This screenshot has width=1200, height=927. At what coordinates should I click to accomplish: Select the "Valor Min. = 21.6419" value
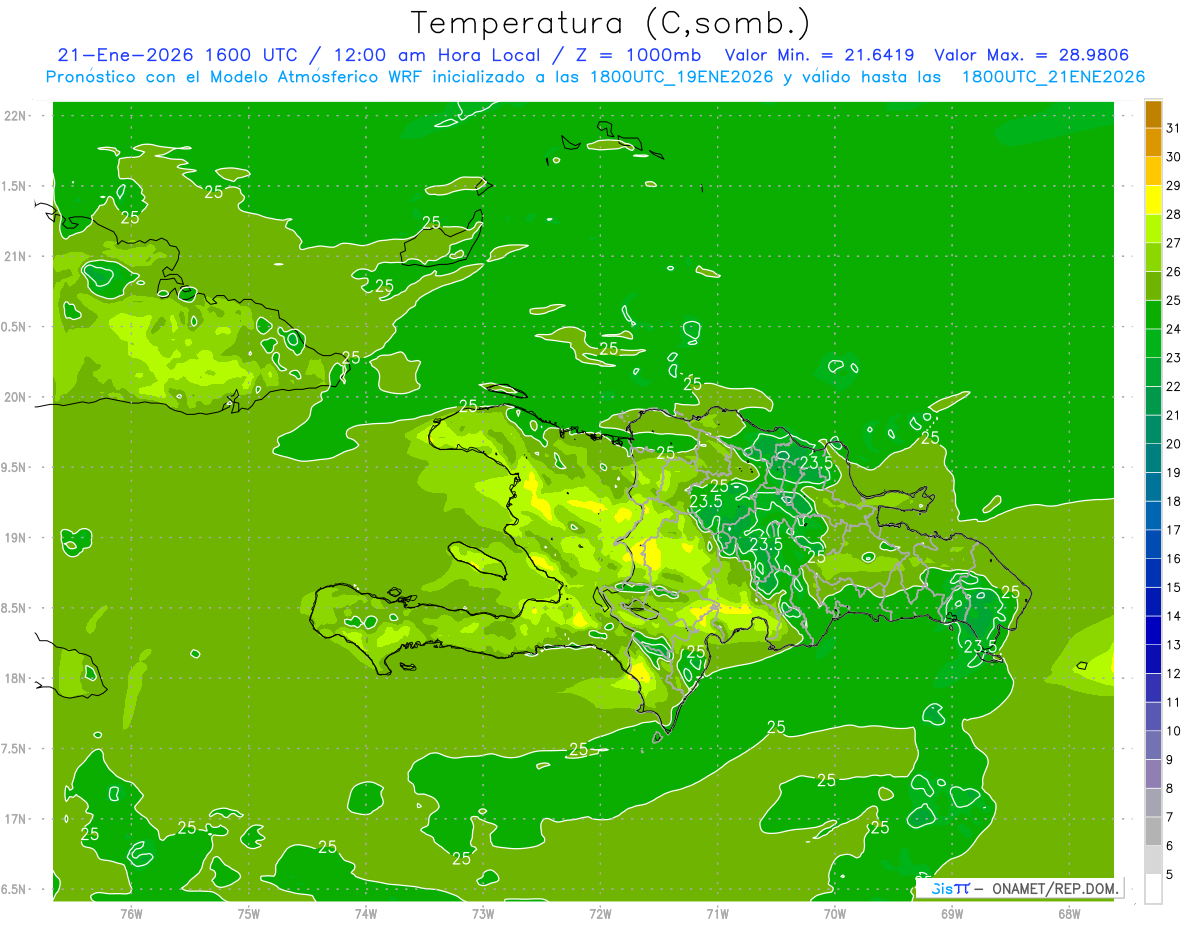click(819, 55)
